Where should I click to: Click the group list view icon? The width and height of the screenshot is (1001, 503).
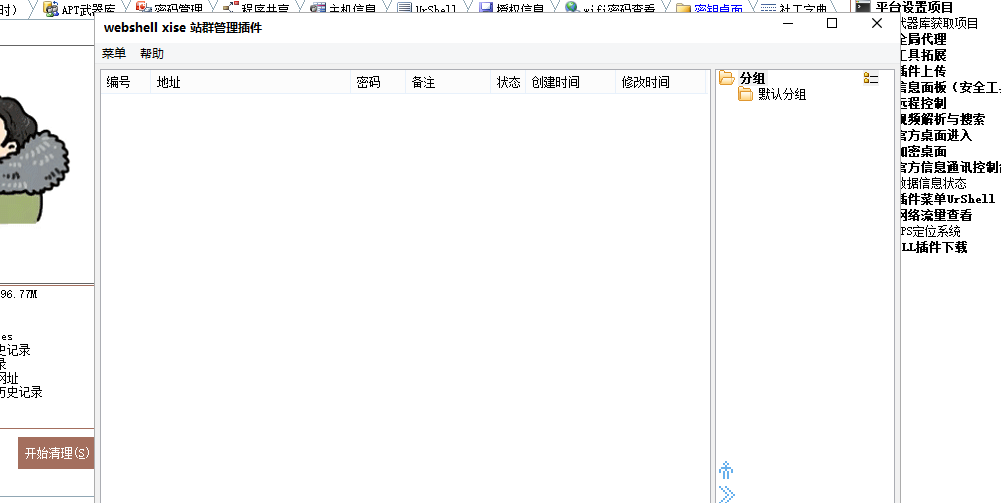click(871, 78)
